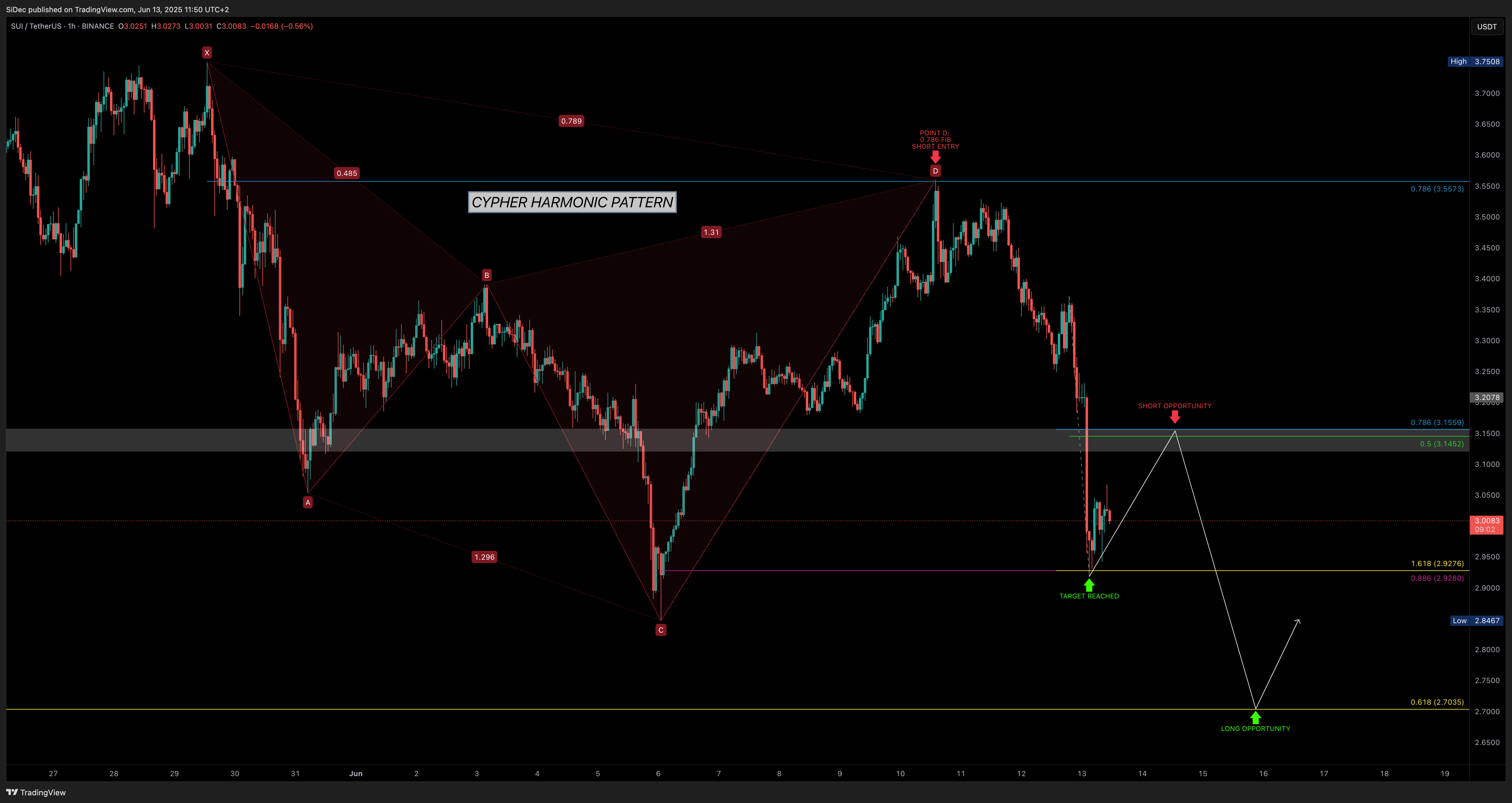Select the C point marker of the pattern
Screen dimensions: 1512x803
(661, 630)
